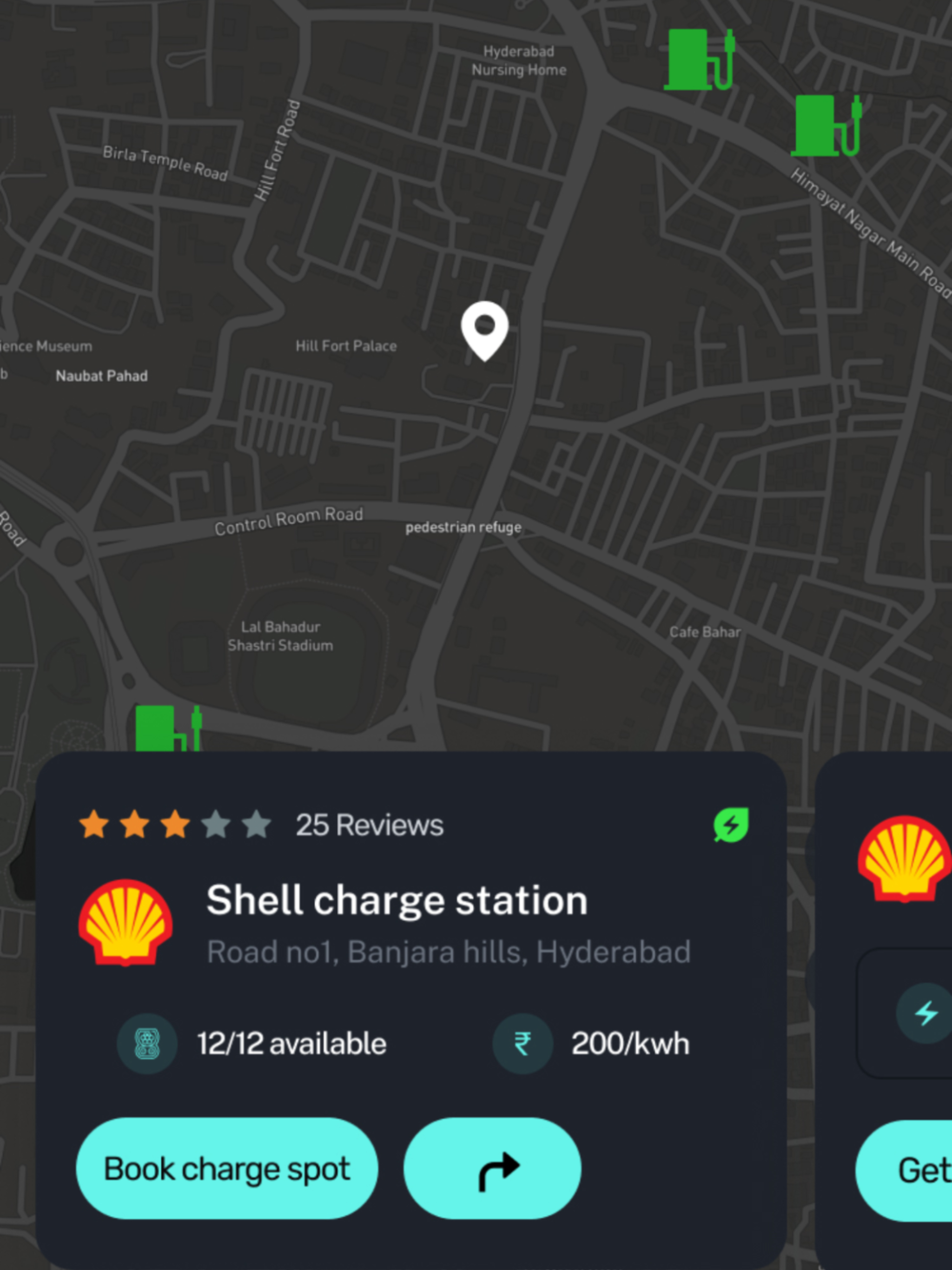Click the Cafe Bahar map label

coord(705,632)
